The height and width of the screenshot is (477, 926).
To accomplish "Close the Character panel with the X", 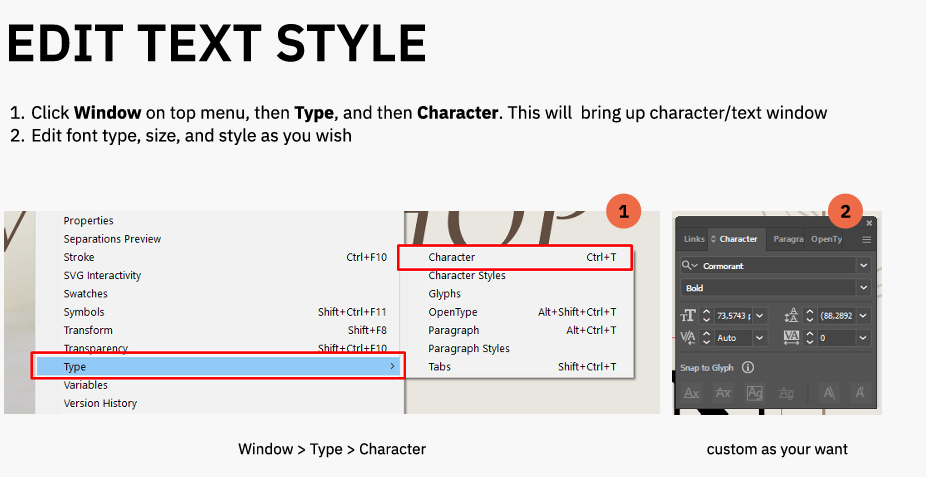I will [x=869, y=223].
